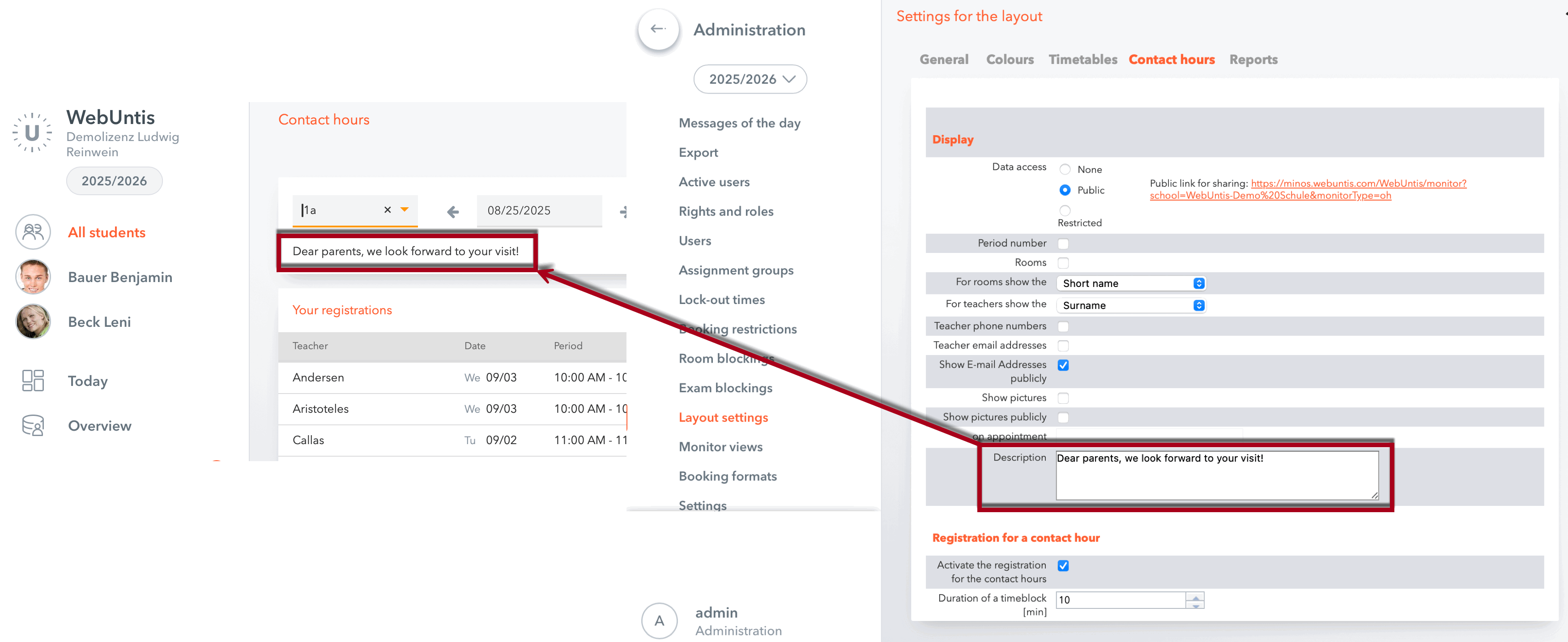Click the Administration back arrow button

[657, 29]
